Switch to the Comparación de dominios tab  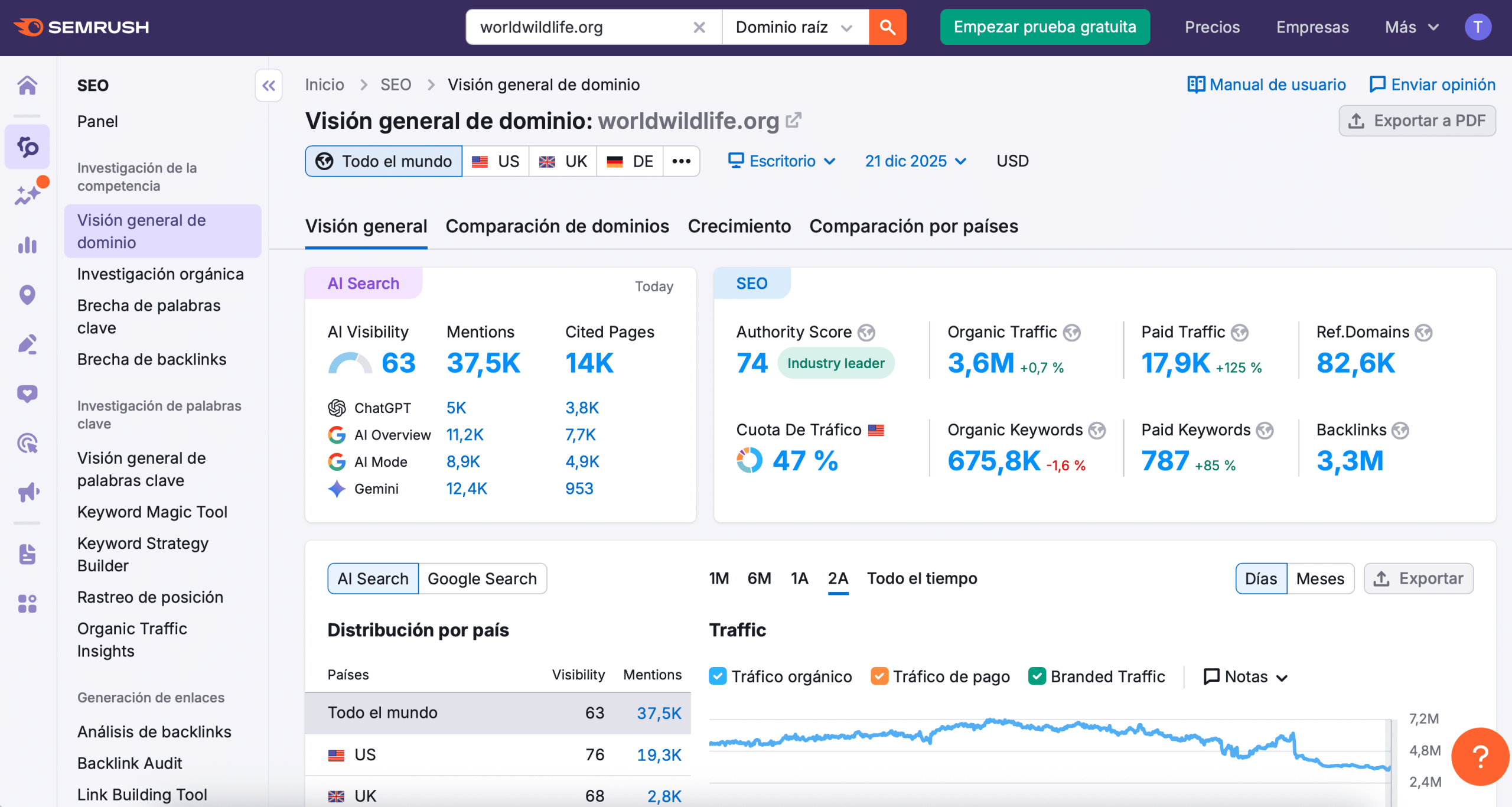pyautogui.click(x=557, y=226)
